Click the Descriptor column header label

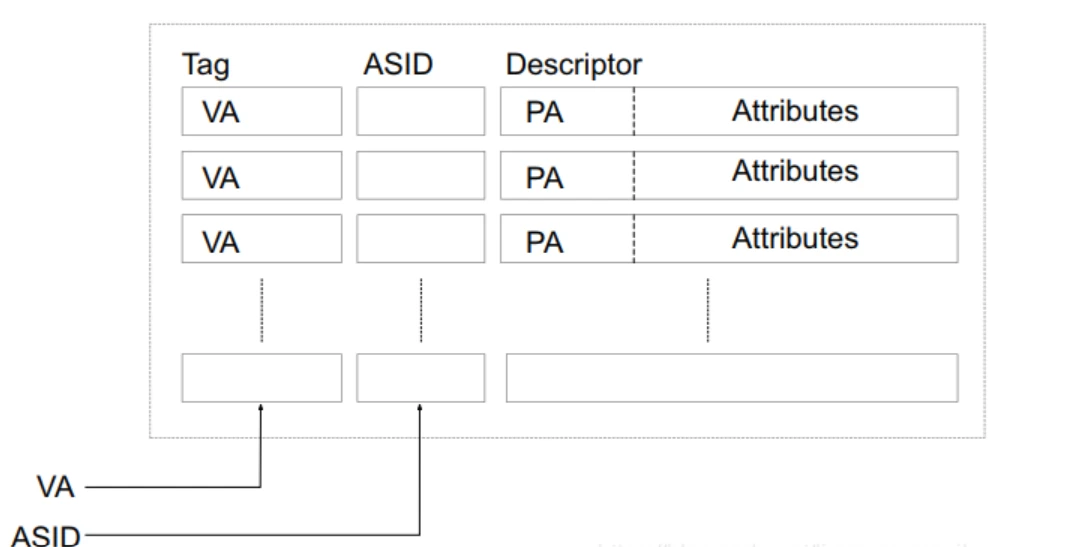(573, 66)
